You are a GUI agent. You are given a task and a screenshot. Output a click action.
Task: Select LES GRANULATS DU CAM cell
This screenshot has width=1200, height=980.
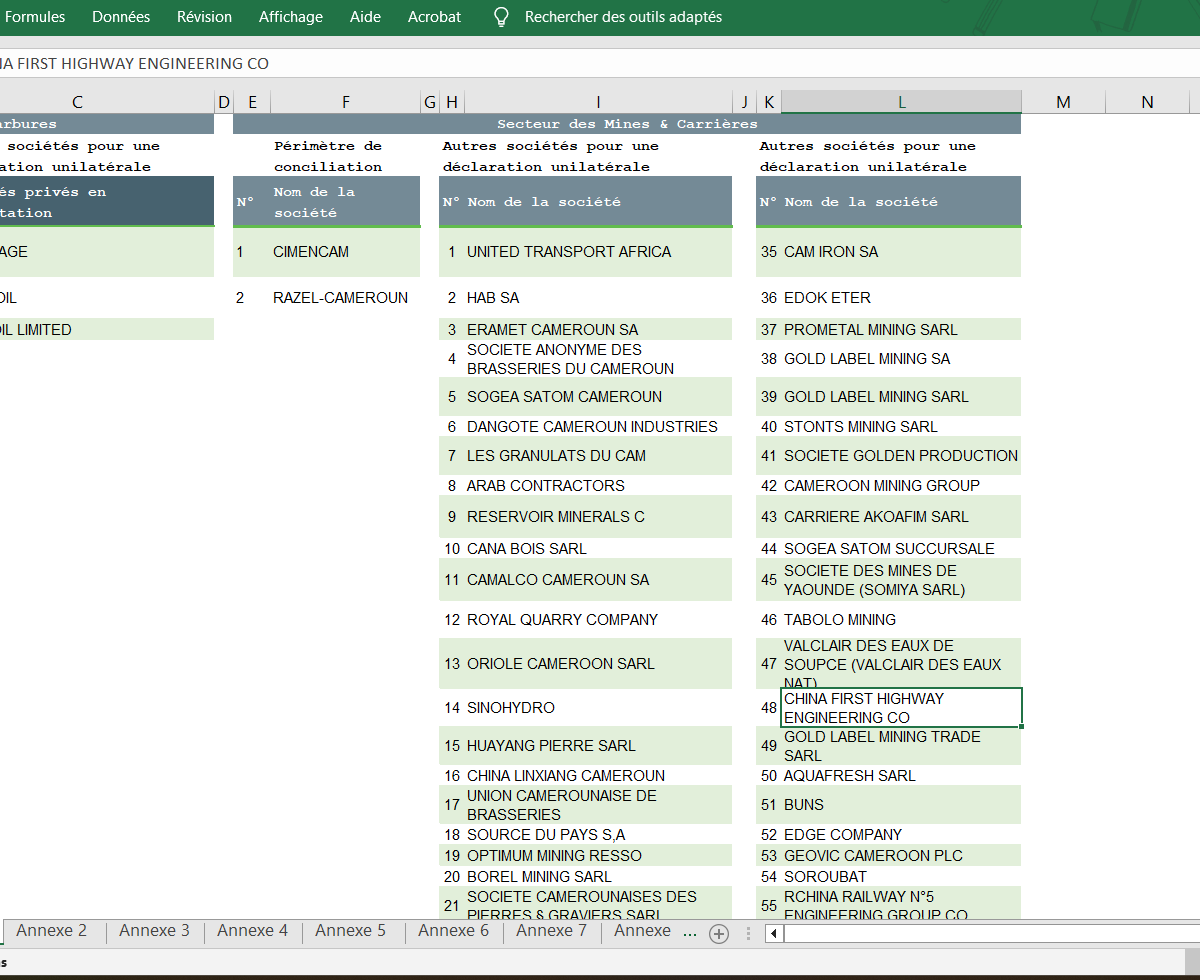coord(598,456)
